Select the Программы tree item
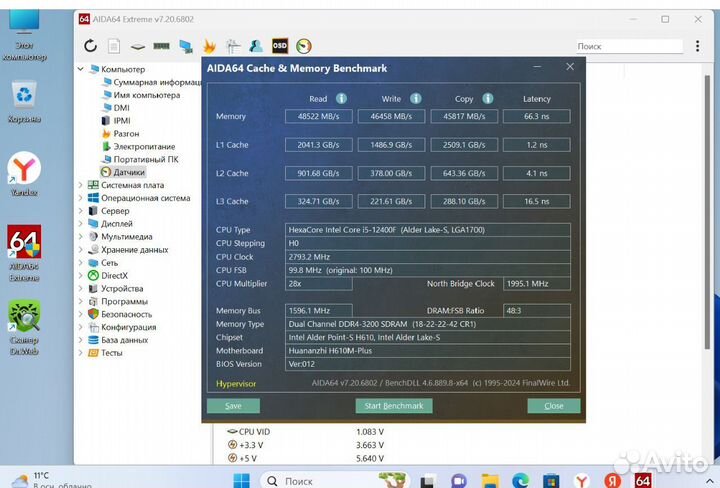This screenshot has width=720, height=488. (118, 301)
